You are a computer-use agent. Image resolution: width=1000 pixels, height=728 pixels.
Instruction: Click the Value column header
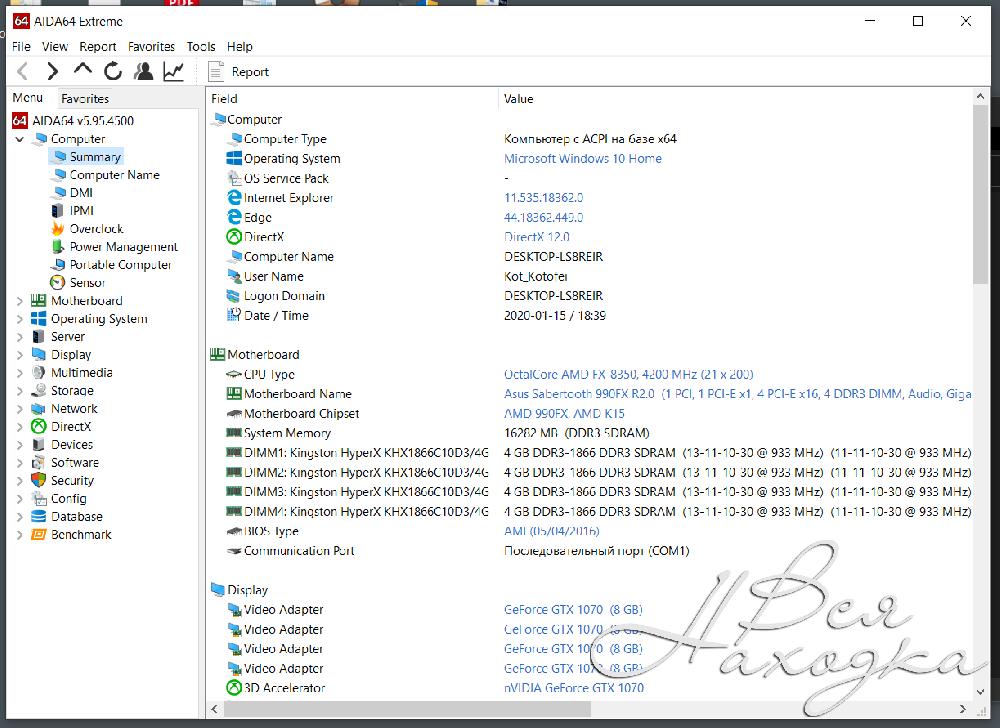(x=519, y=99)
